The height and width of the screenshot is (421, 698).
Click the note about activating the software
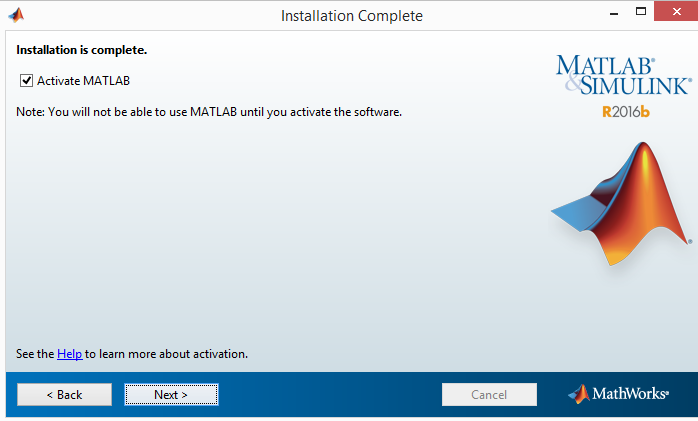pyautogui.click(x=209, y=112)
